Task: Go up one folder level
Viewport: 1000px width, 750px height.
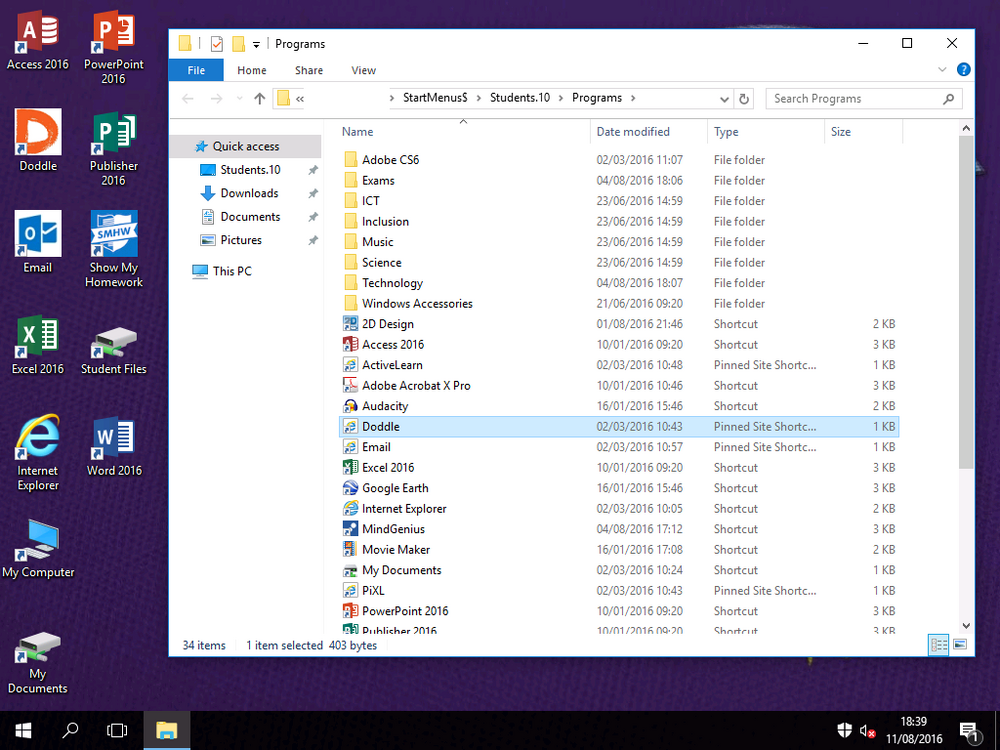Action: 260,98
